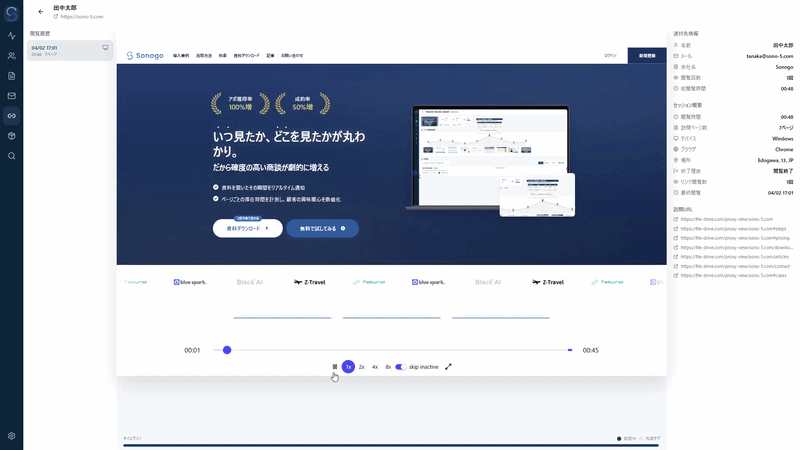This screenshot has height=450, width=800.
Task: Open visited URL ending in #steps
Action: pyautogui.click(x=733, y=229)
